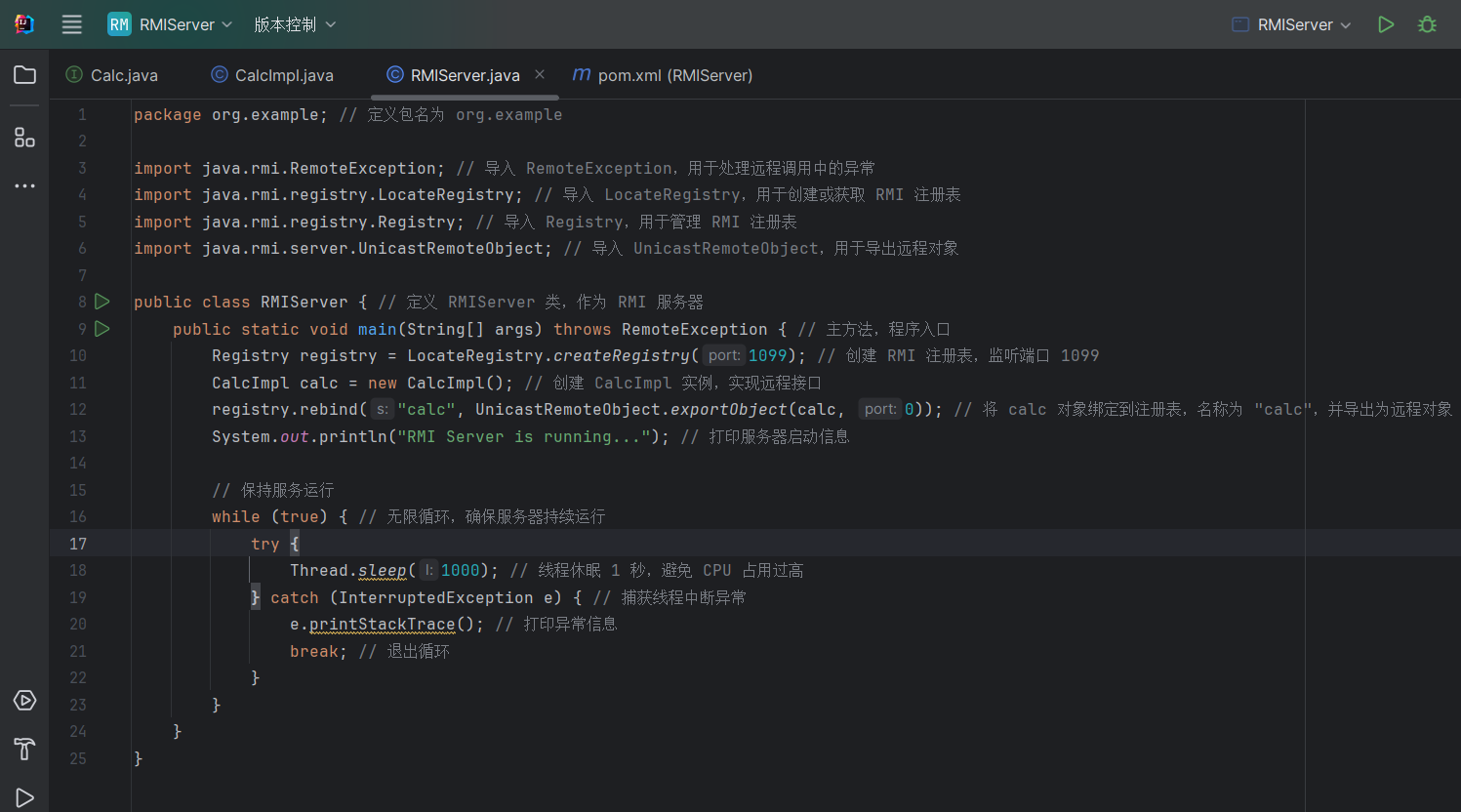Expand the RMIServer run configuration dropdown
1461x812 pixels.
(1292, 24)
